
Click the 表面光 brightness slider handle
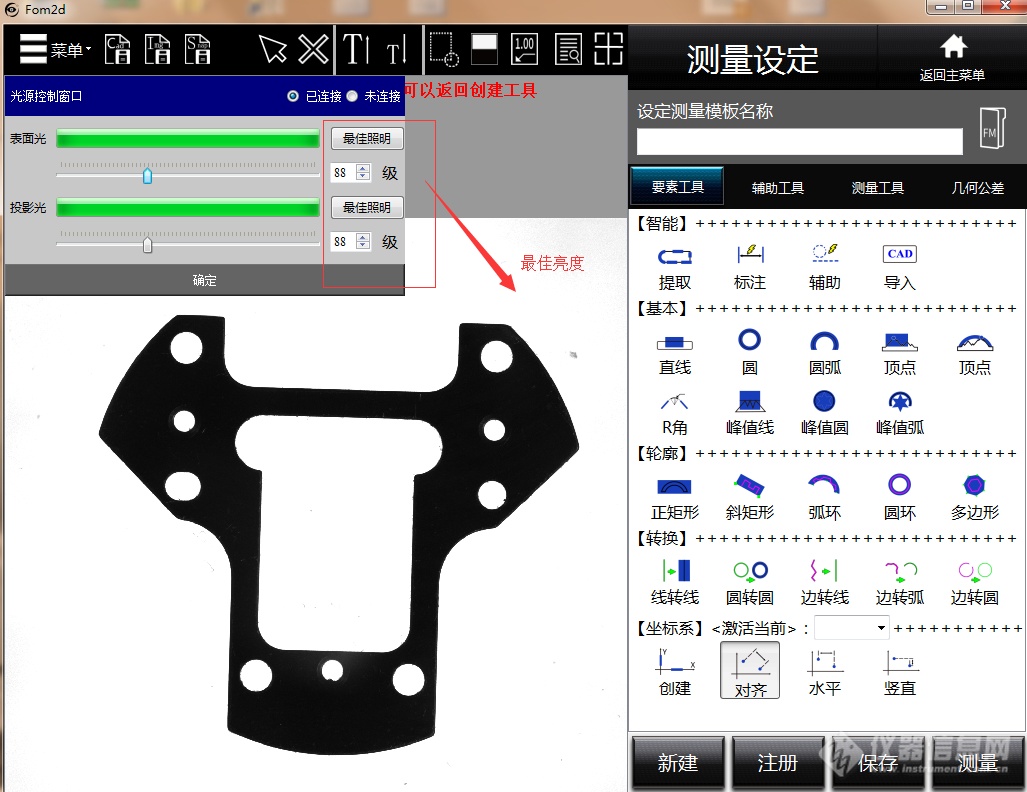coord(148,176)
